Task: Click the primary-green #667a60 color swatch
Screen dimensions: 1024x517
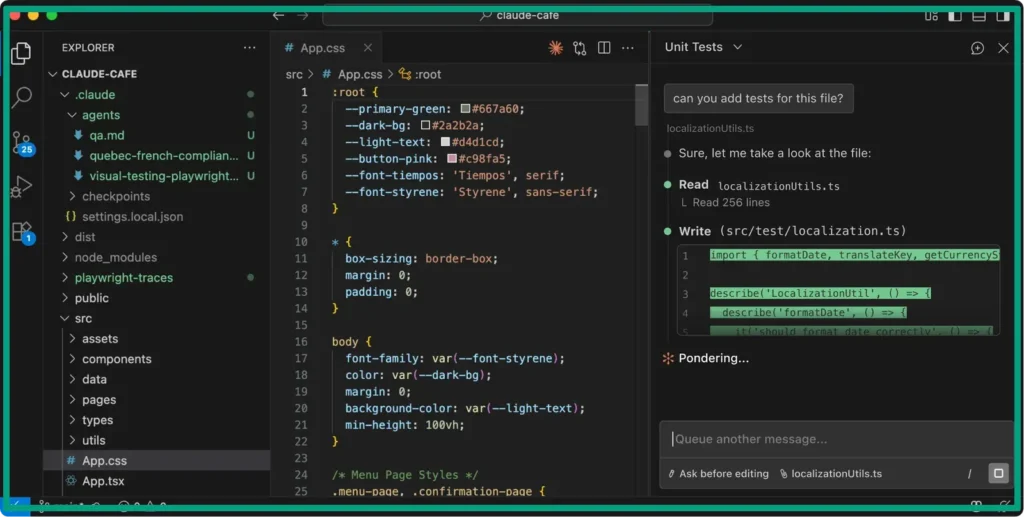Action: click(x=465, y=108)
